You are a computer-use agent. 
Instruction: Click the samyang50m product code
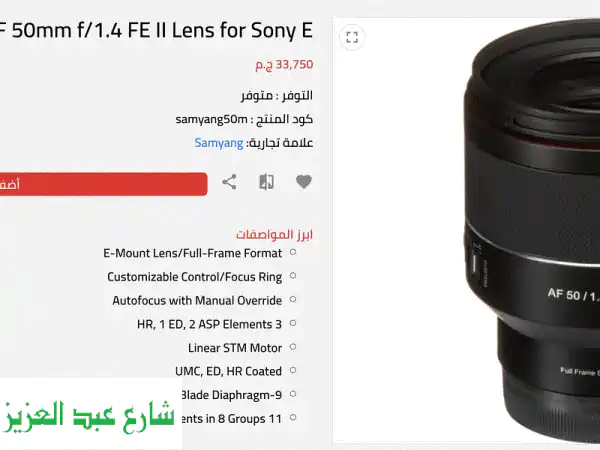pos(212,119)
